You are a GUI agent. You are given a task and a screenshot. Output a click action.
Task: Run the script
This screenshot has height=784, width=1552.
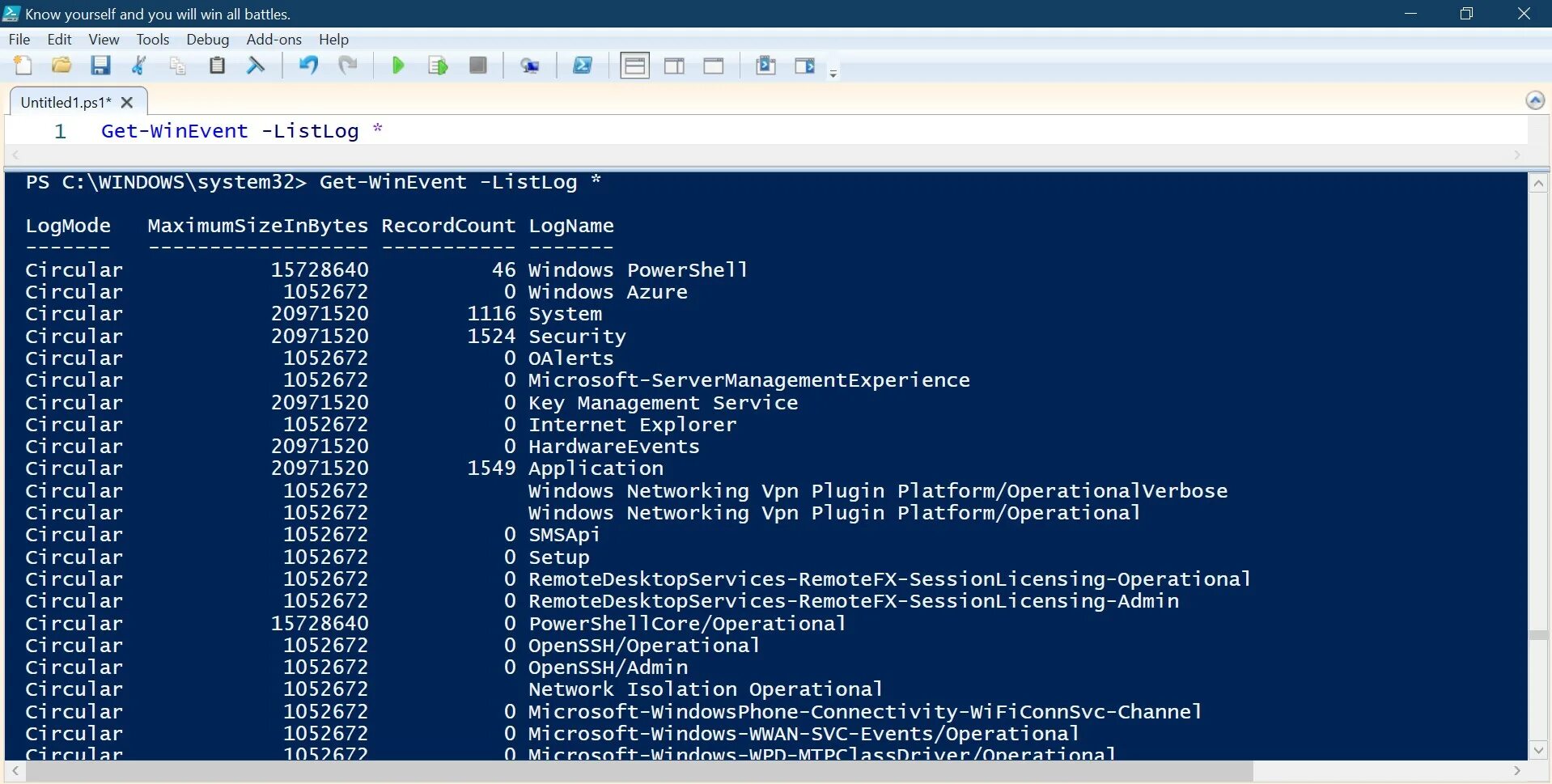tap(397, 66)
